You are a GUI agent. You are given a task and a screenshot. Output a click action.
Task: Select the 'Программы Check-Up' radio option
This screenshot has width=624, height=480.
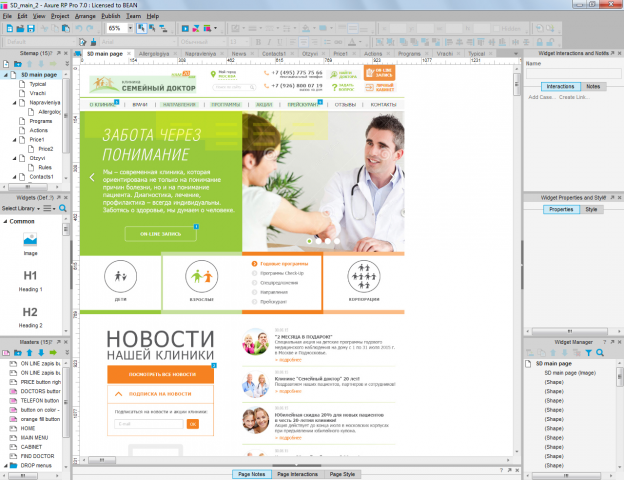pos(278,273)
